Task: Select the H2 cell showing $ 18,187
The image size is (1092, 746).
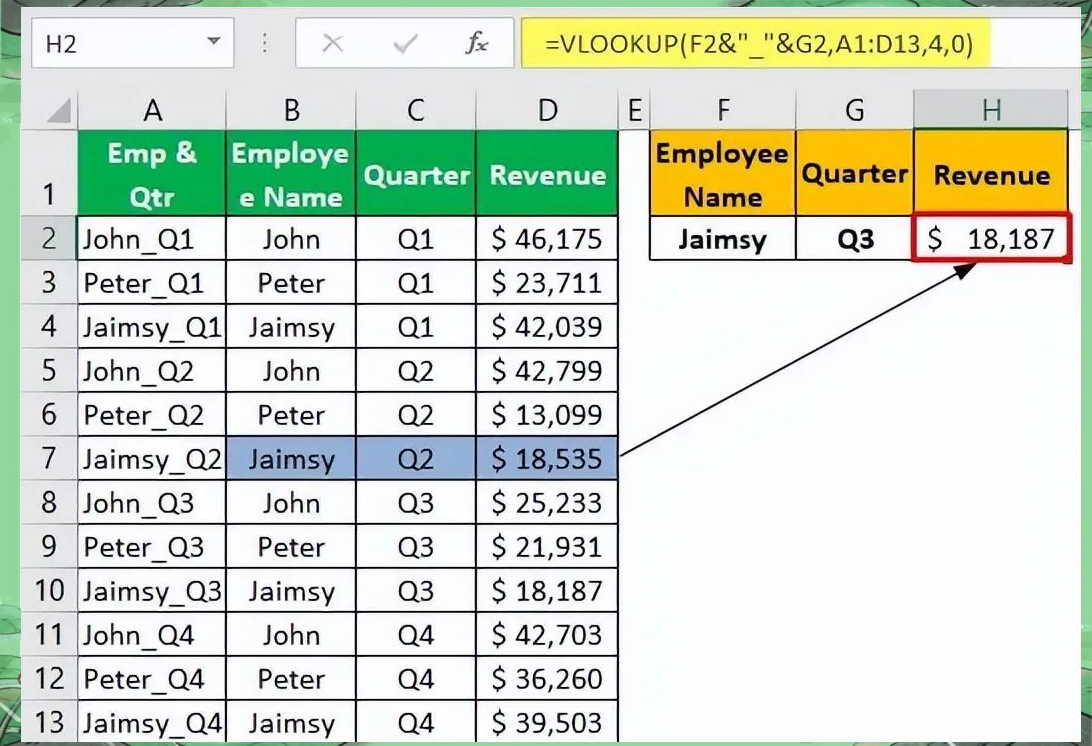Action: [x=990, y=239]
